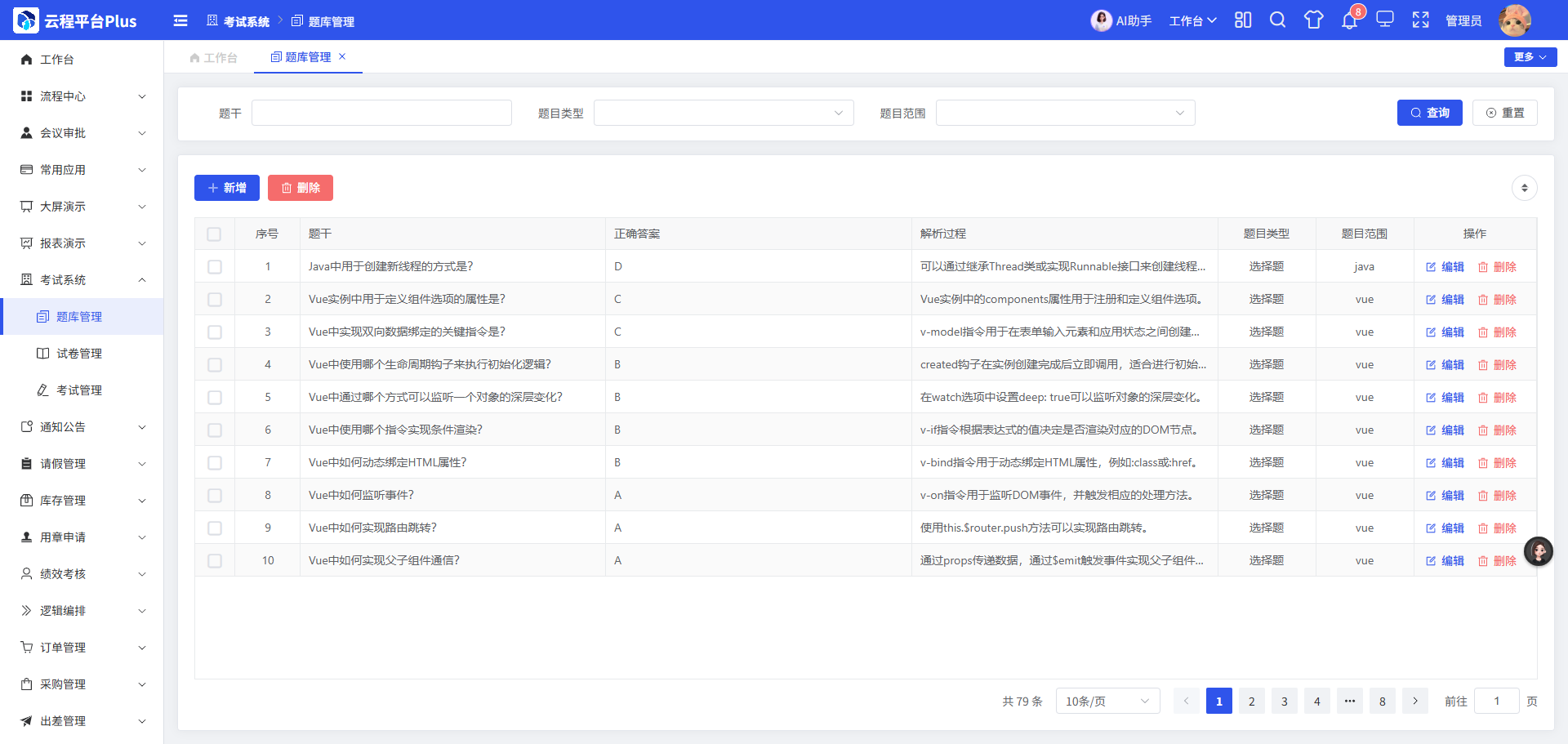The width and height of the screenshot is (1568, 744).
Task: Click the monitor/screen share icon in the header
Action: tap(1384, 20)
